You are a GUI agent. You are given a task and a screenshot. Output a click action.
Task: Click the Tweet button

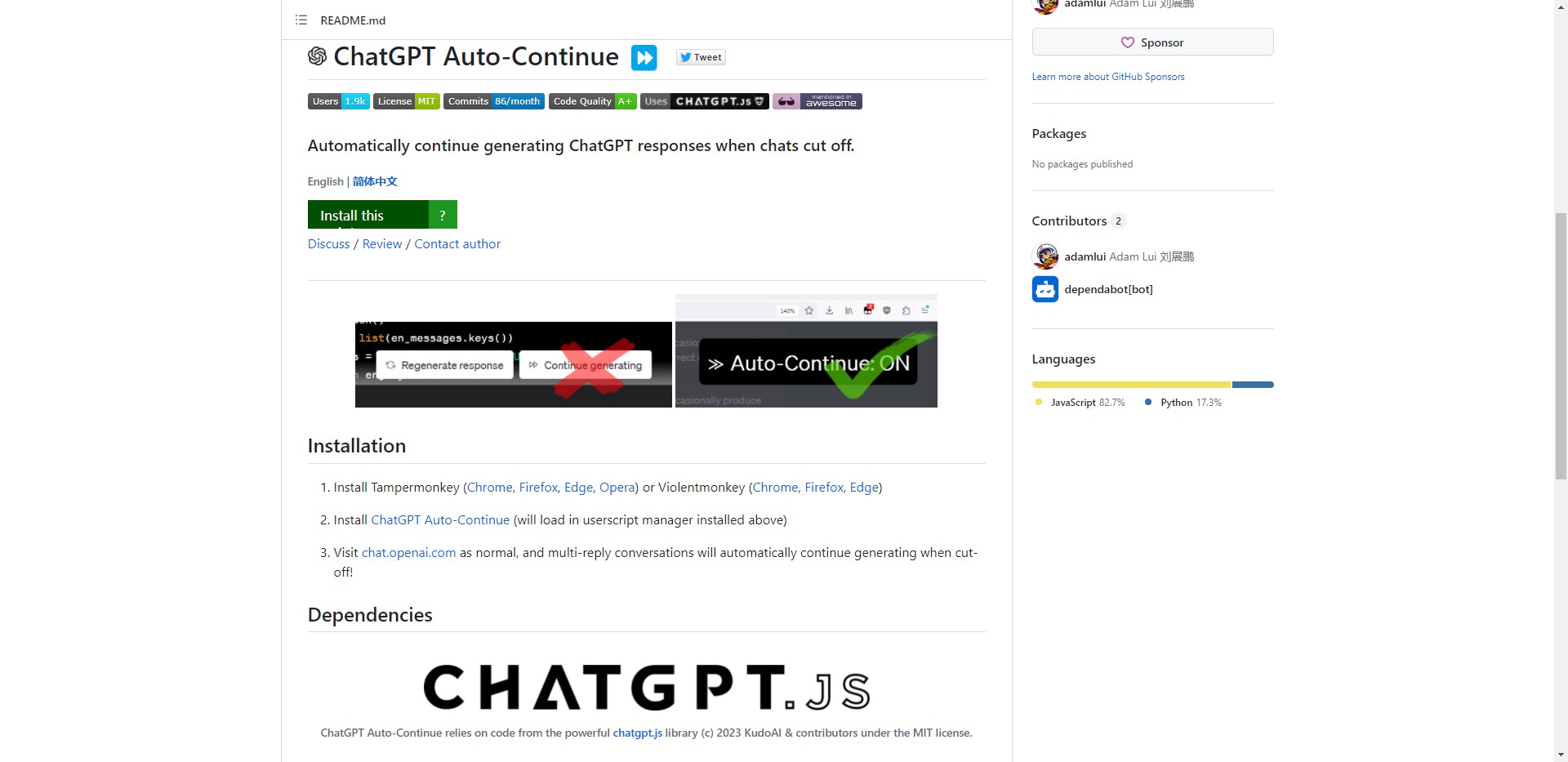point(701,57)
